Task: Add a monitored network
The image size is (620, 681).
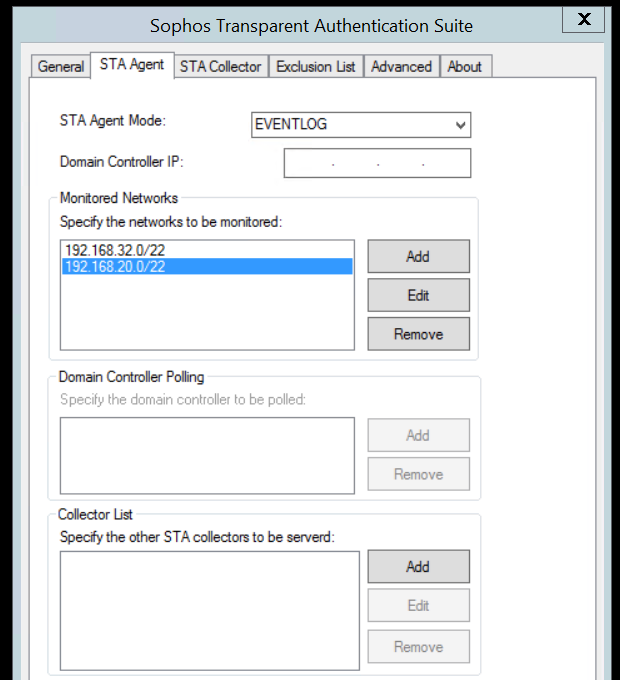Action: [x=419, y=256]
